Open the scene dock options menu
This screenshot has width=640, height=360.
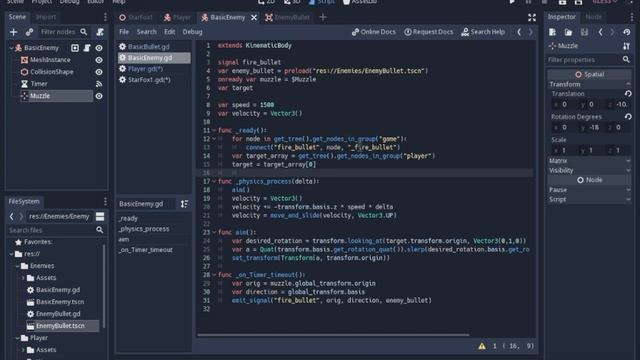(105, 17)
